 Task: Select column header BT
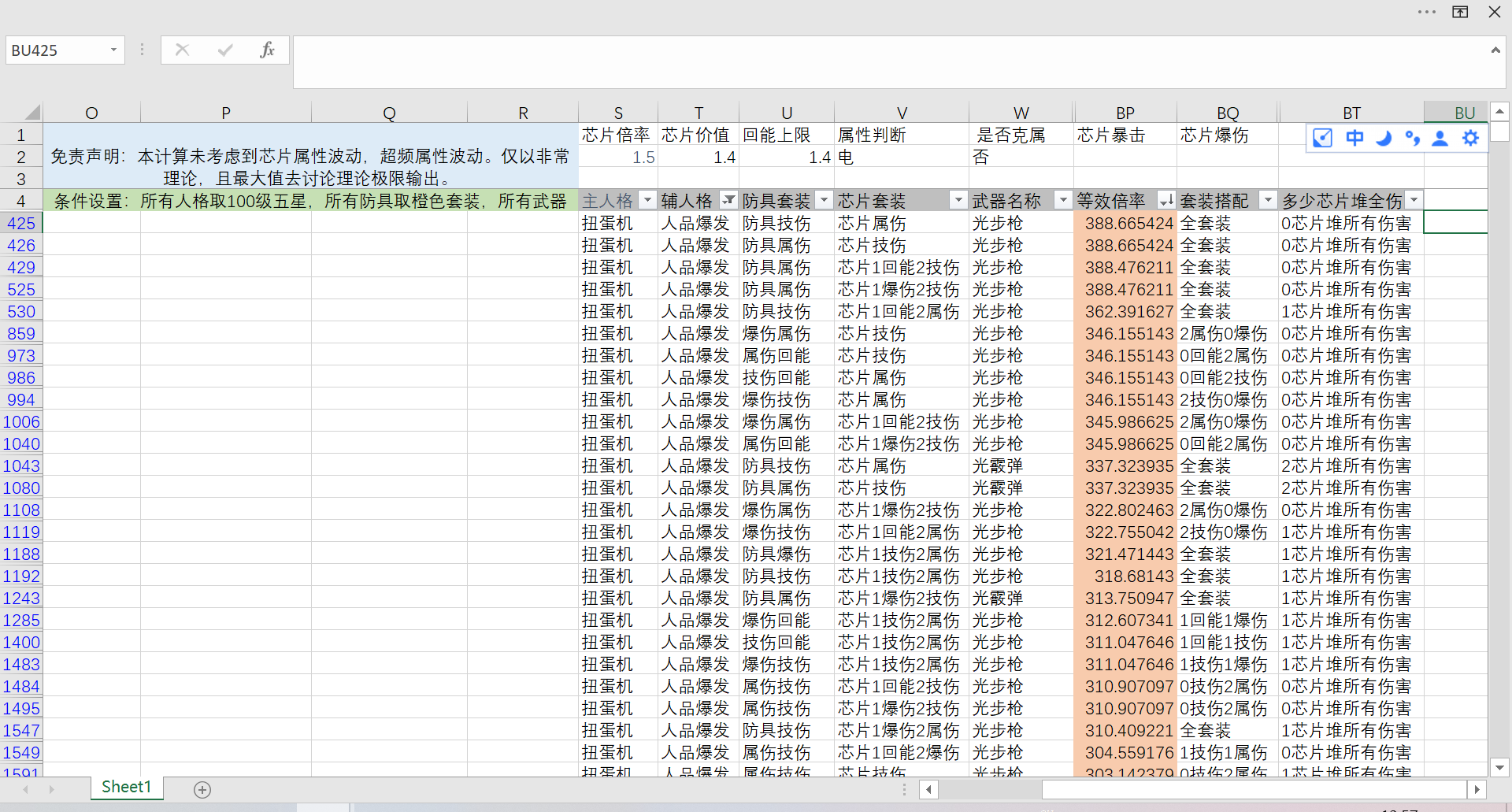click(1351, 113)
